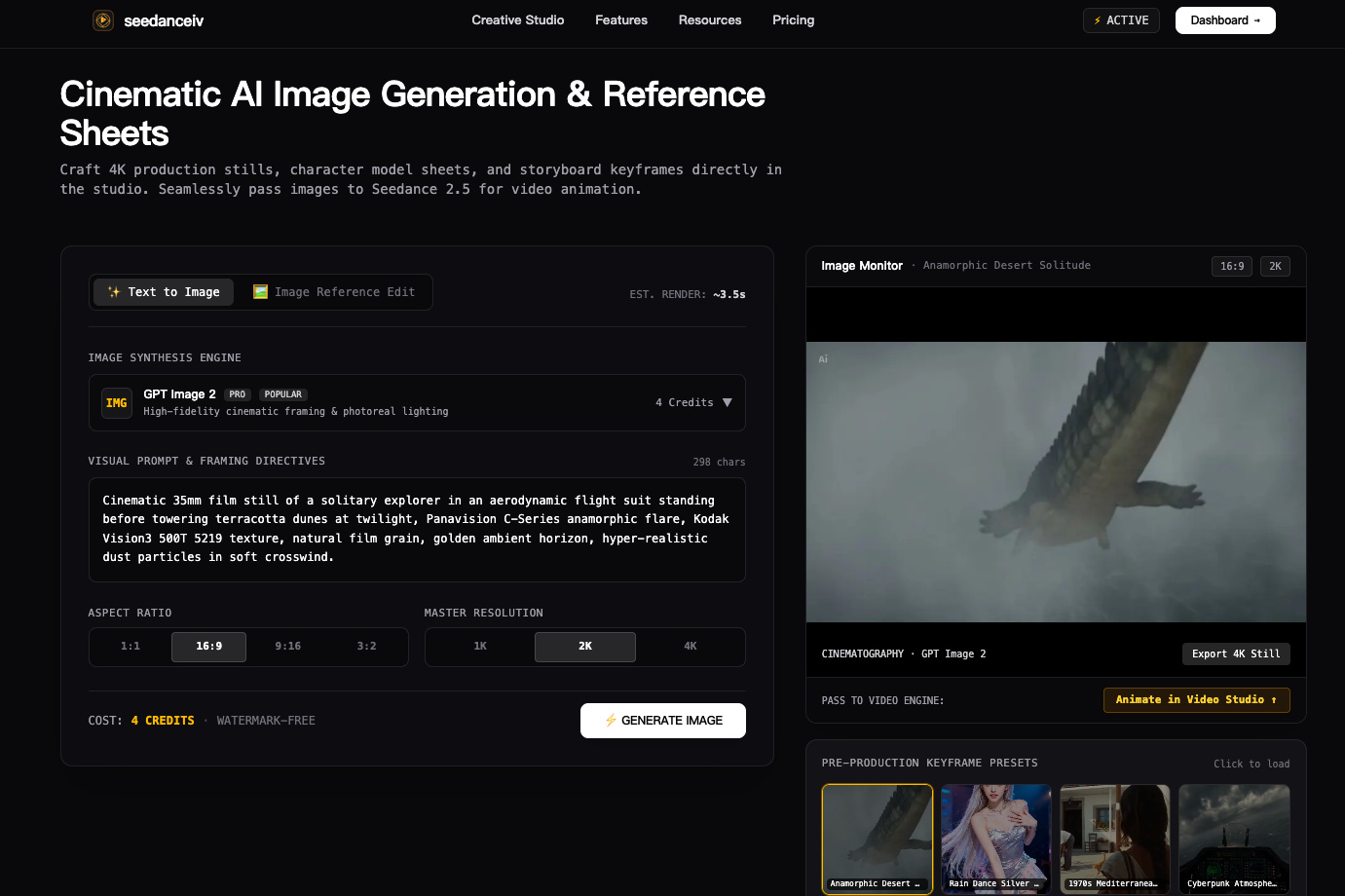Click the 2K badge in Image Monitor
Image resolution: width=1345 pixels, height=896 pixels.
pos(1275,267)
